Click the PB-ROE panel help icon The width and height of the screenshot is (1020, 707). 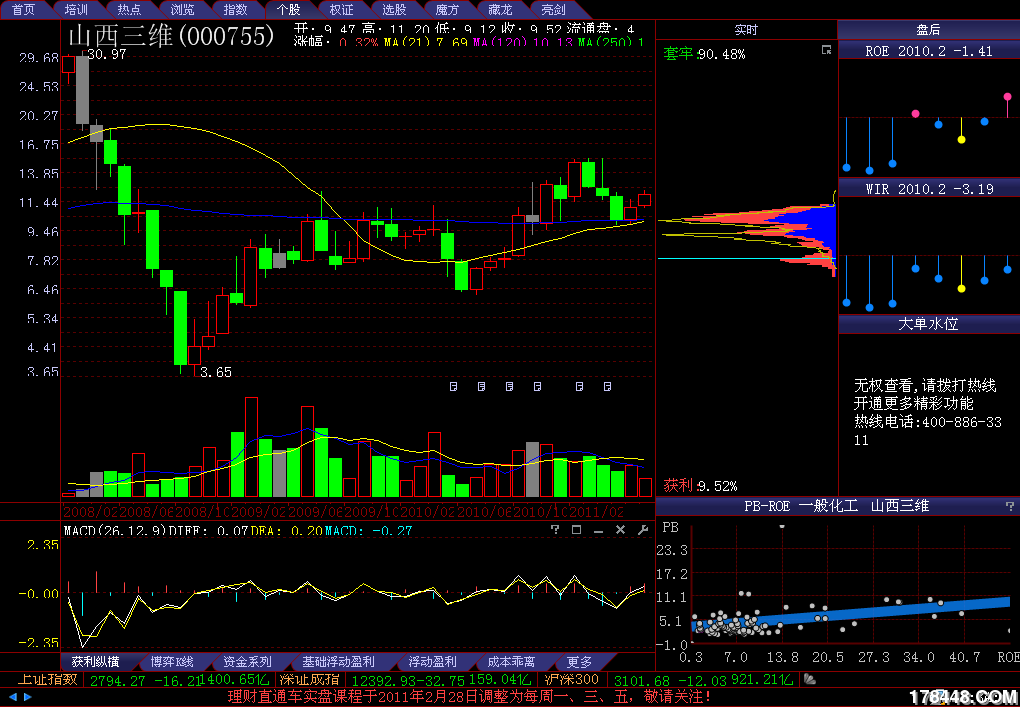[1008, 507]
